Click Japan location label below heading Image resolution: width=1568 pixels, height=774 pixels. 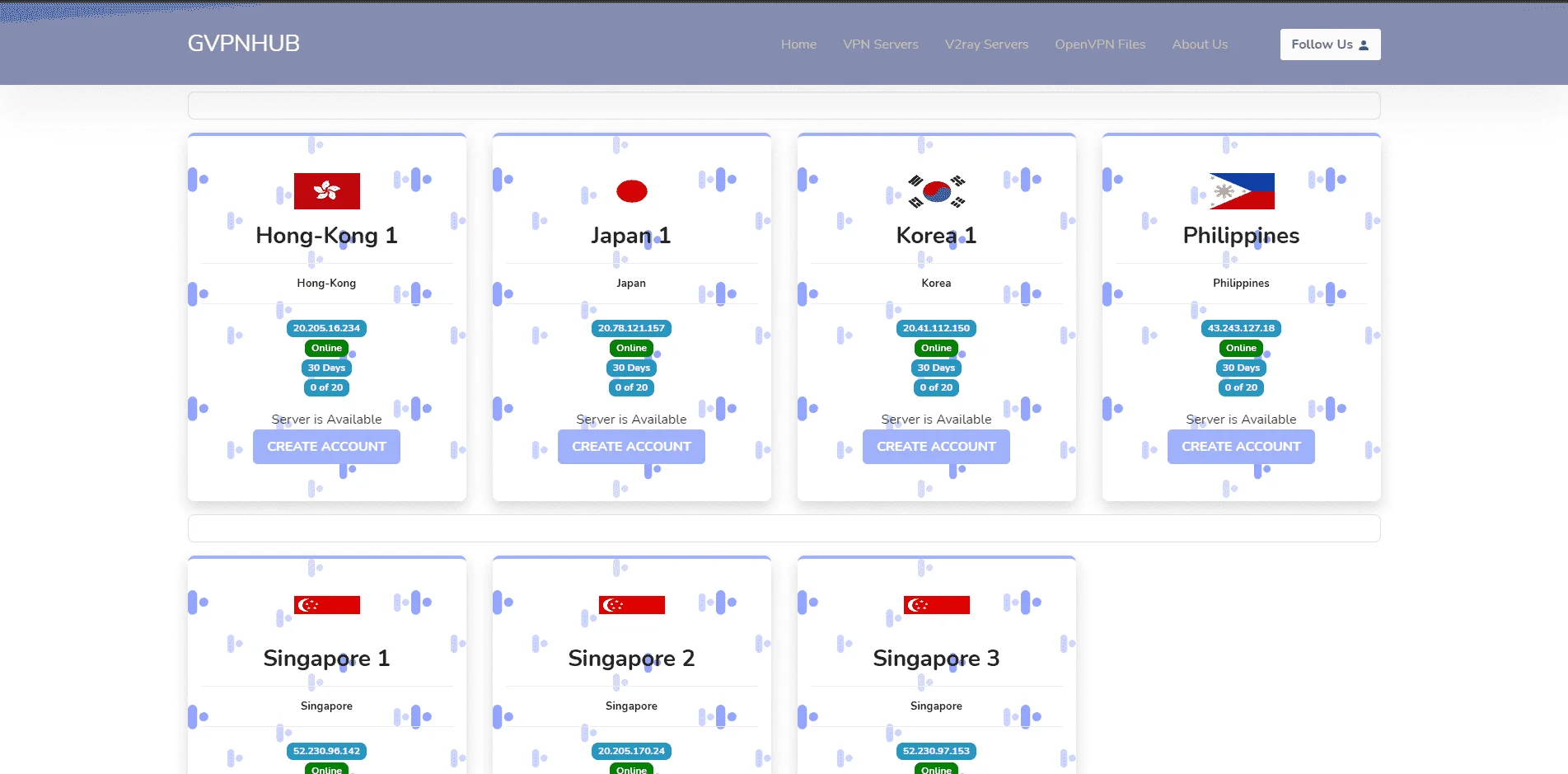[x=631, y=284]
